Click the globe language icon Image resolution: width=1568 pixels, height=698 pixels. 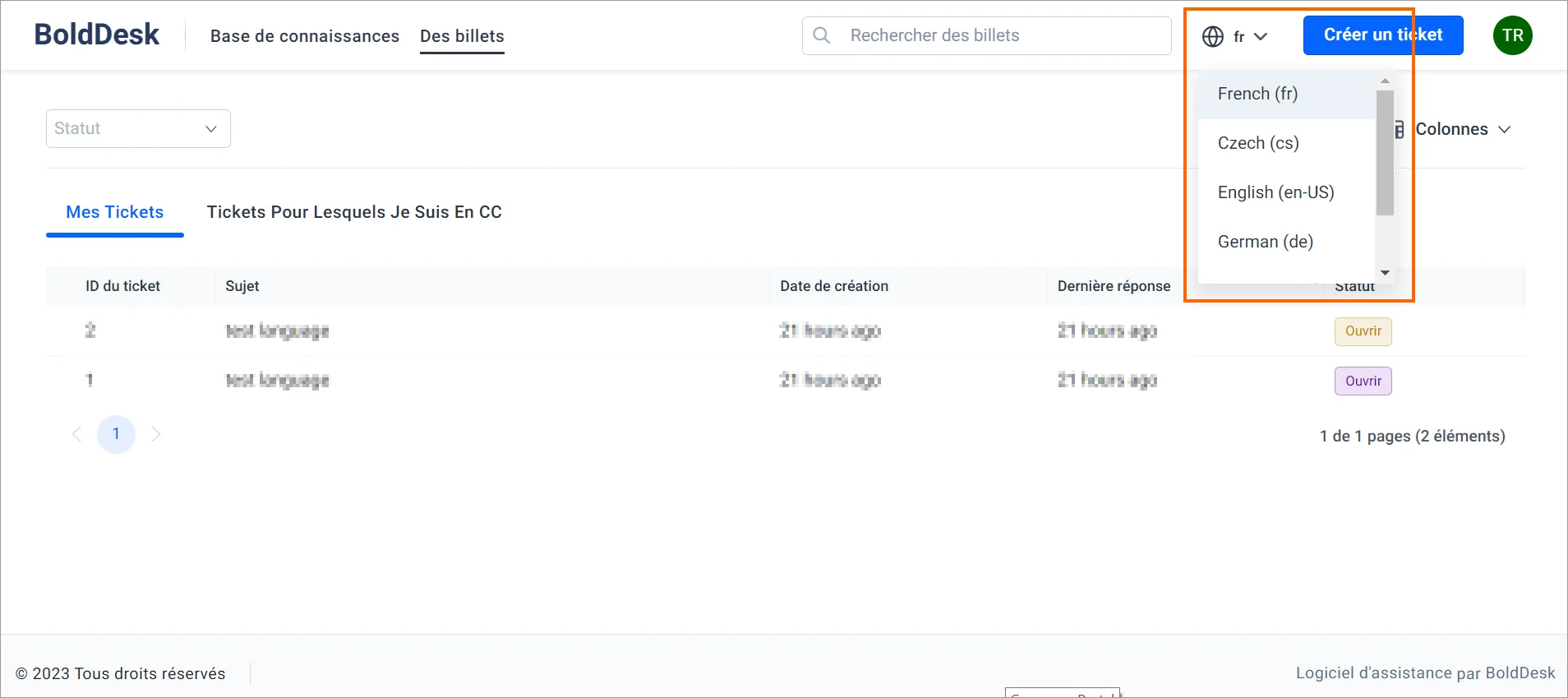(1213, 36)
